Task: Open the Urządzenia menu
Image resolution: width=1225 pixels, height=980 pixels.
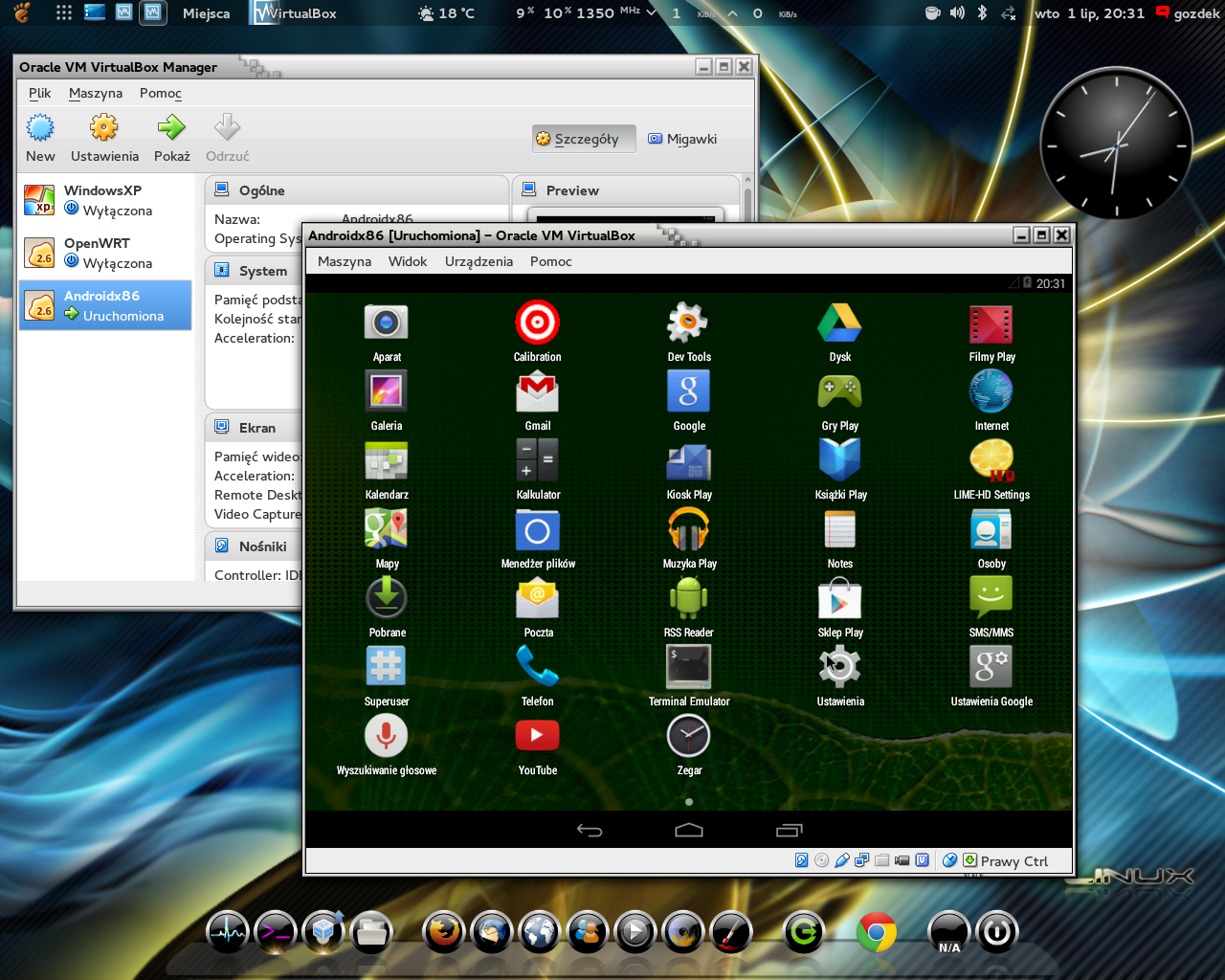Action: [x=479, y=261]
